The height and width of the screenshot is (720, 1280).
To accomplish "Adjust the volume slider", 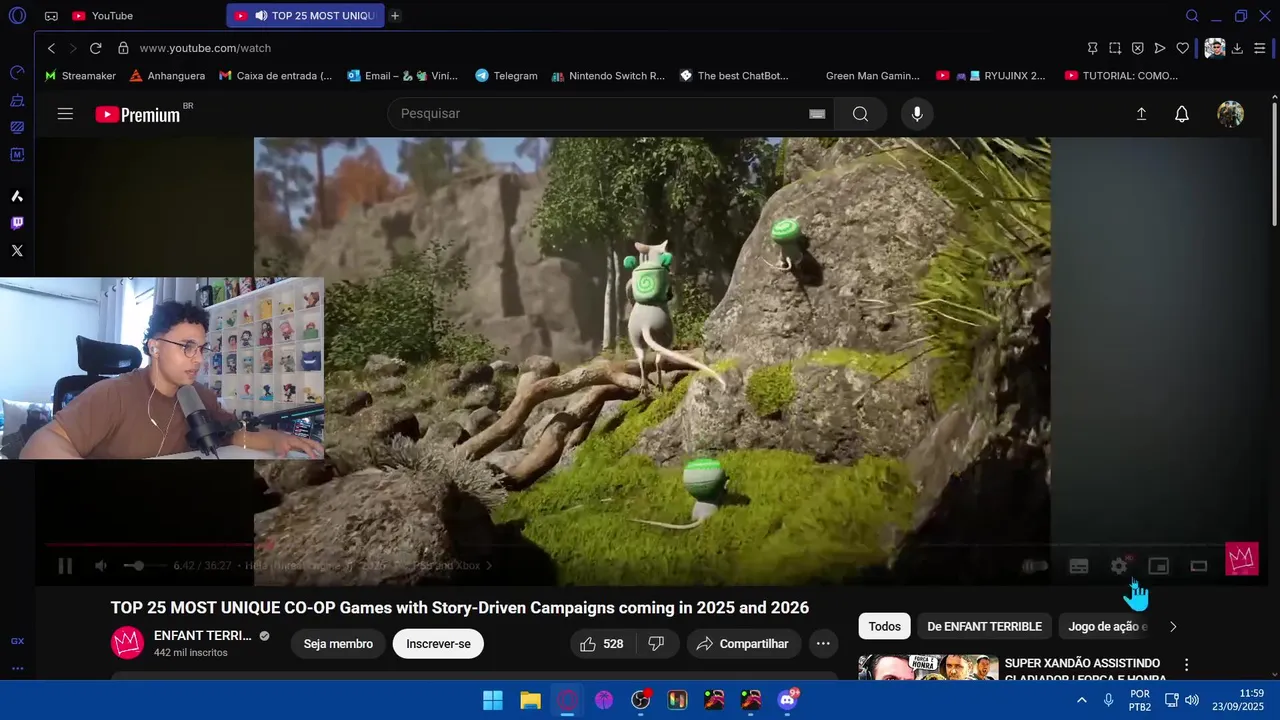I will pos(144,566).
